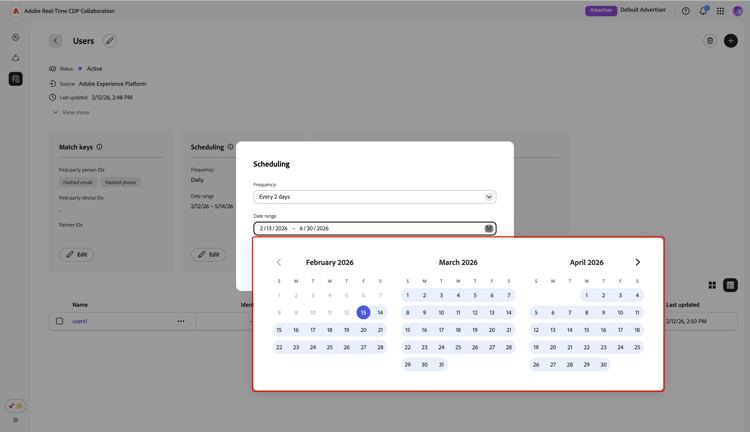
Task: Select March 31 in the calendar
Action: [x=441, y=365]
